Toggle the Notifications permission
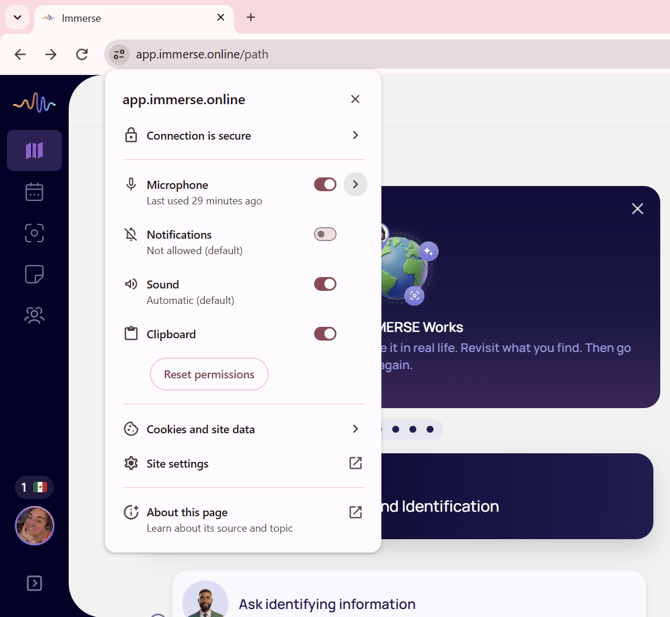This screenshot has height=617, width=670. tap(325, 234)
